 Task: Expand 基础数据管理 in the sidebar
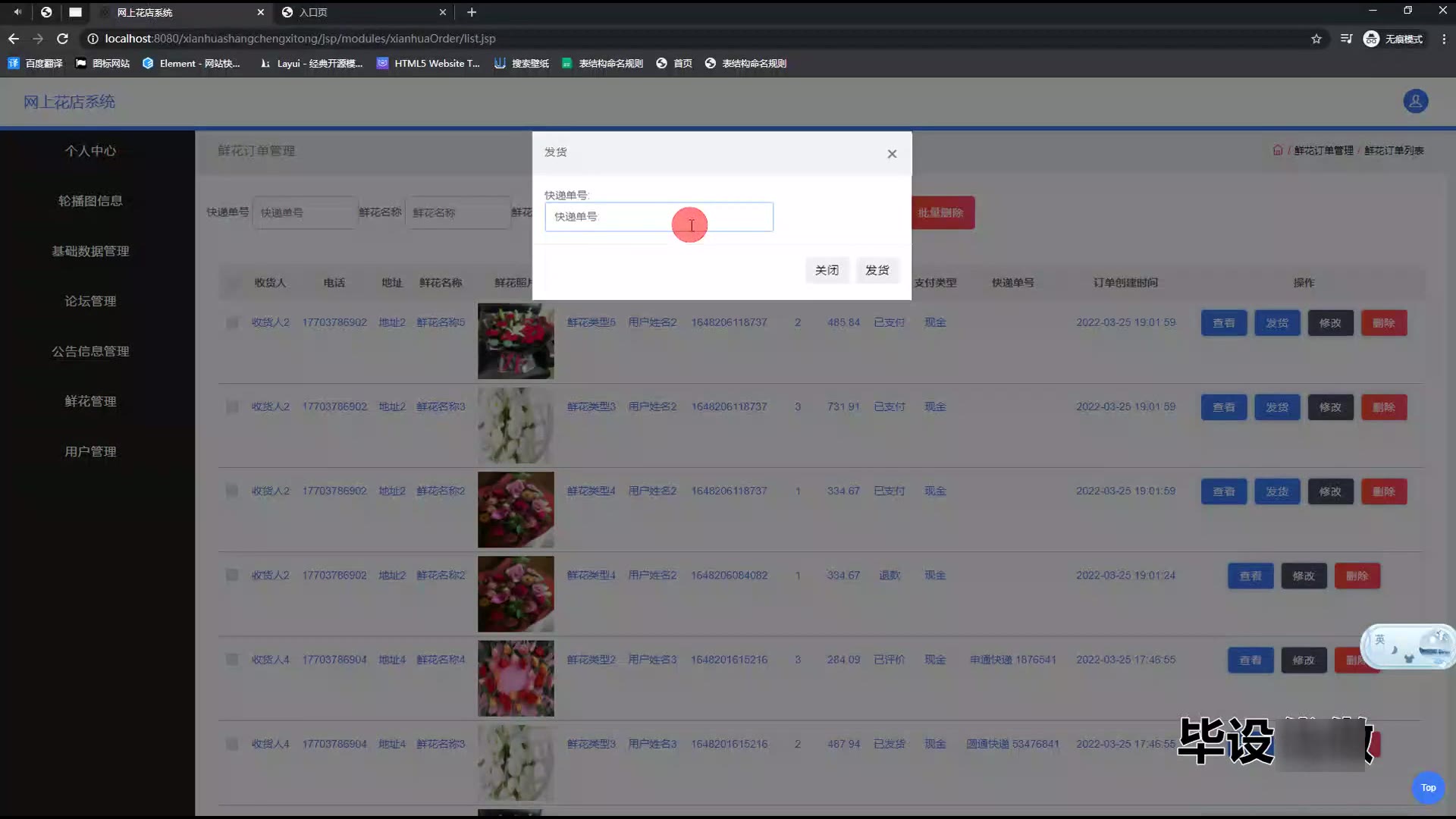tap(90, 251)
